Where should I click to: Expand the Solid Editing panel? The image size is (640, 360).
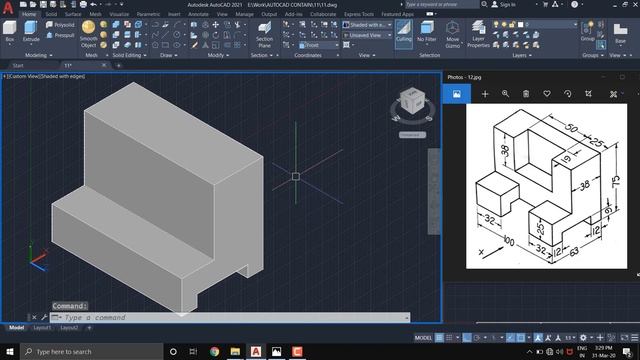pyautogui.click(x=129, y=55)
